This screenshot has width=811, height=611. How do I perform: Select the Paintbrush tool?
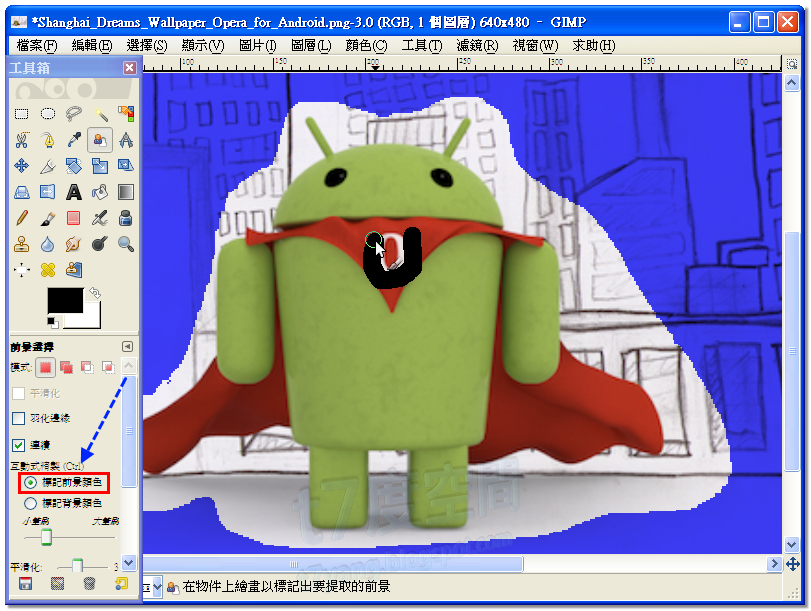[x=48, y=218]
